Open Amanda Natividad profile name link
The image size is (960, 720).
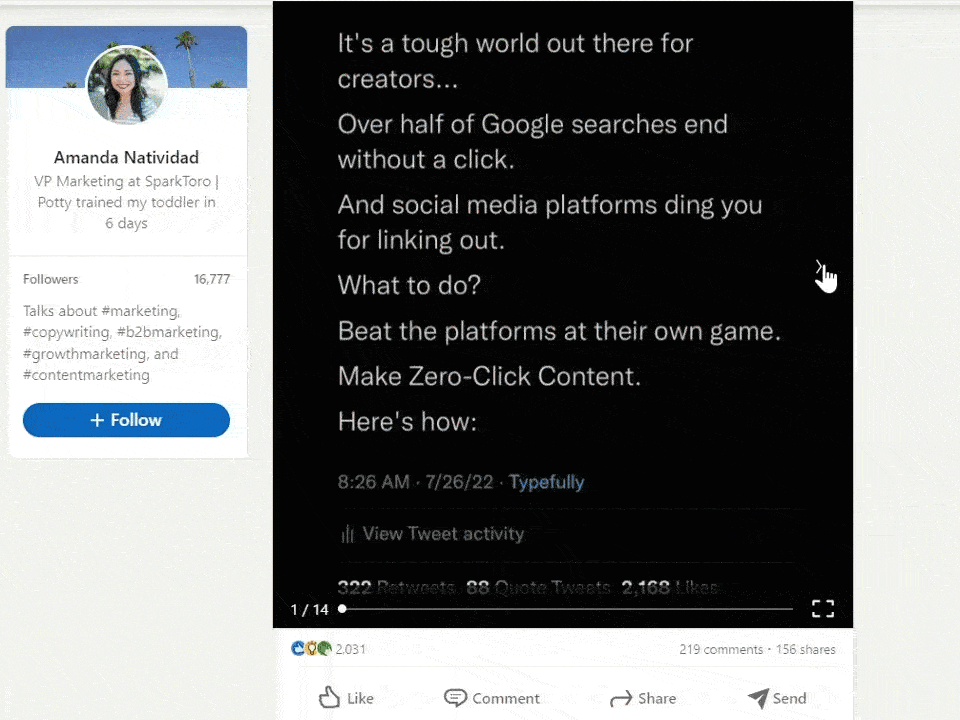tap(126, 157)
